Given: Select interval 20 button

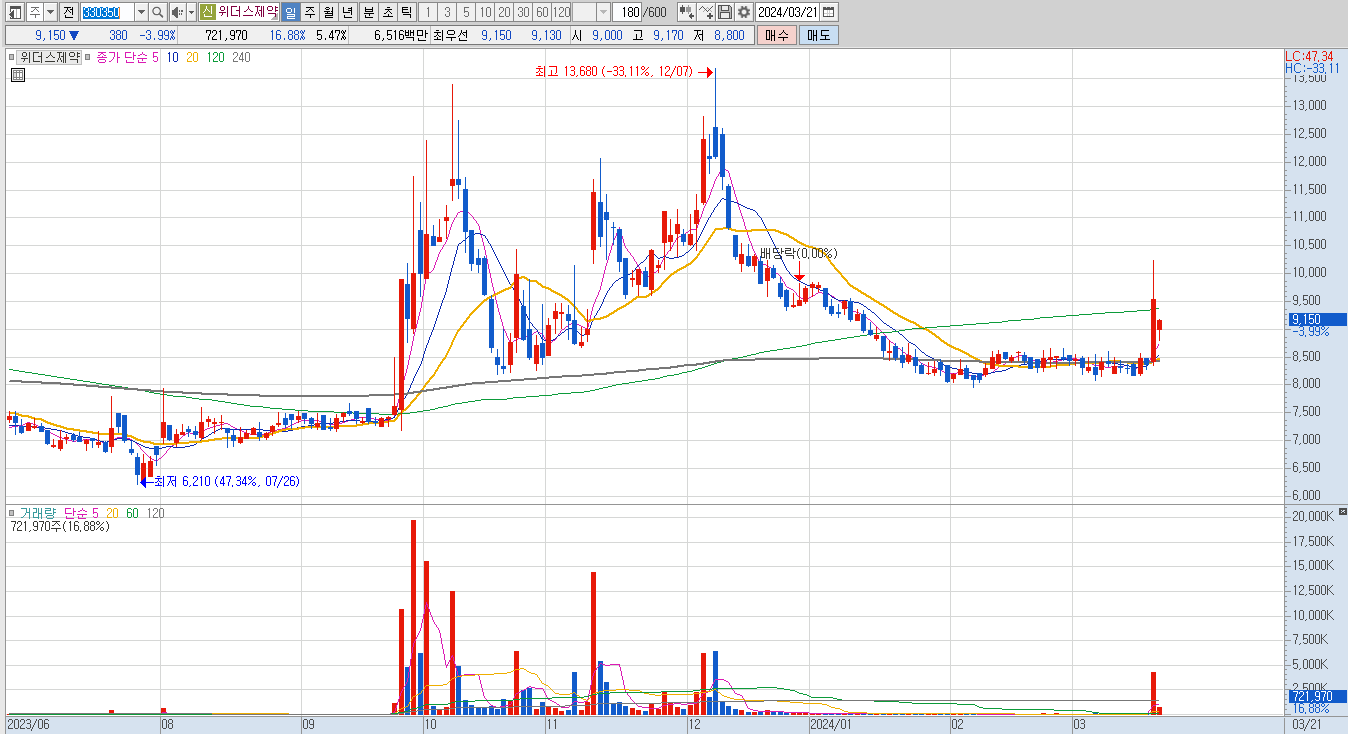Looking at the screenshot, I should (503, 12).
